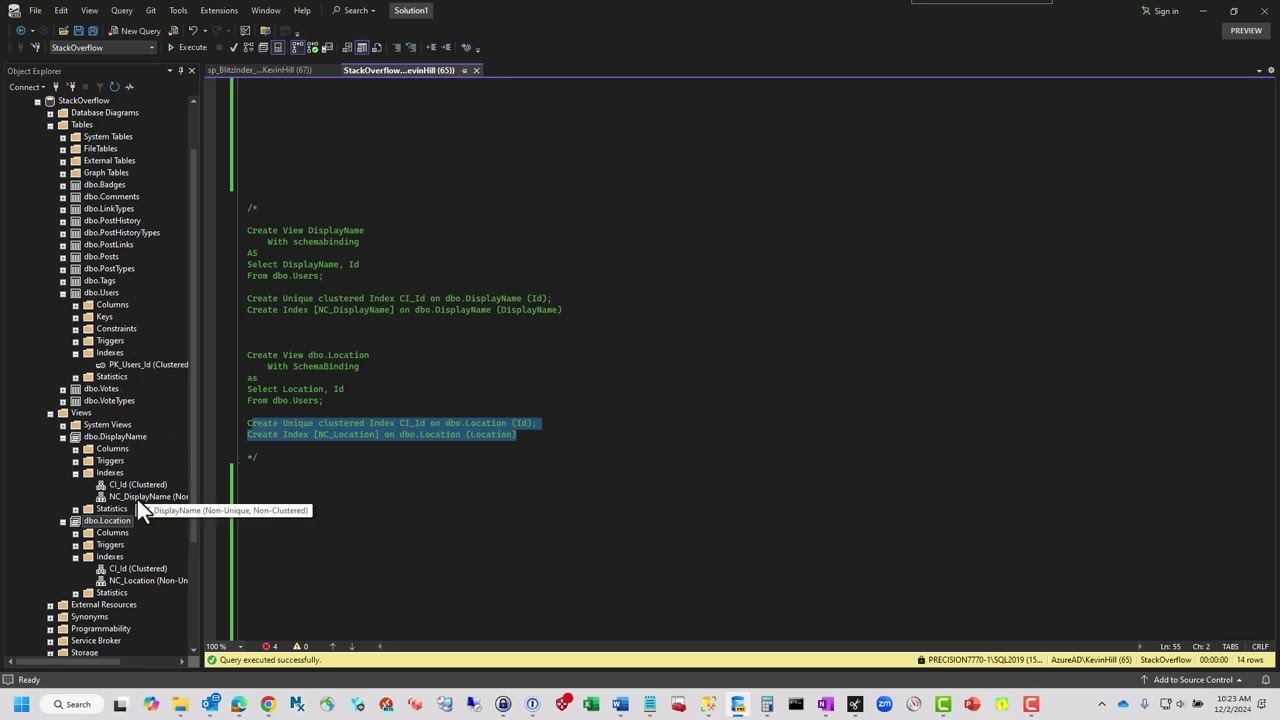Screen dimensions: 1280x720
Task: Toggle the Results to Grid button
Action: [362, 47]
